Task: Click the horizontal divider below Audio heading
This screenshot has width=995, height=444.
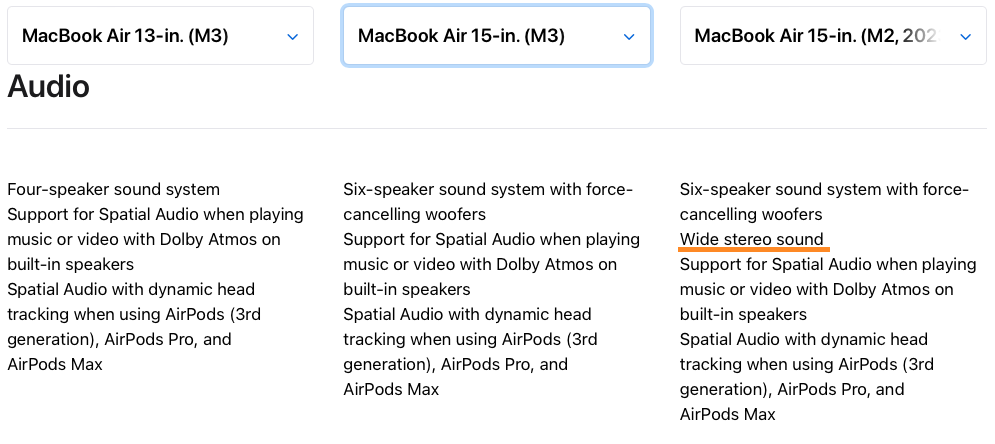Action: pyautogui.click(x=497, y=129)
